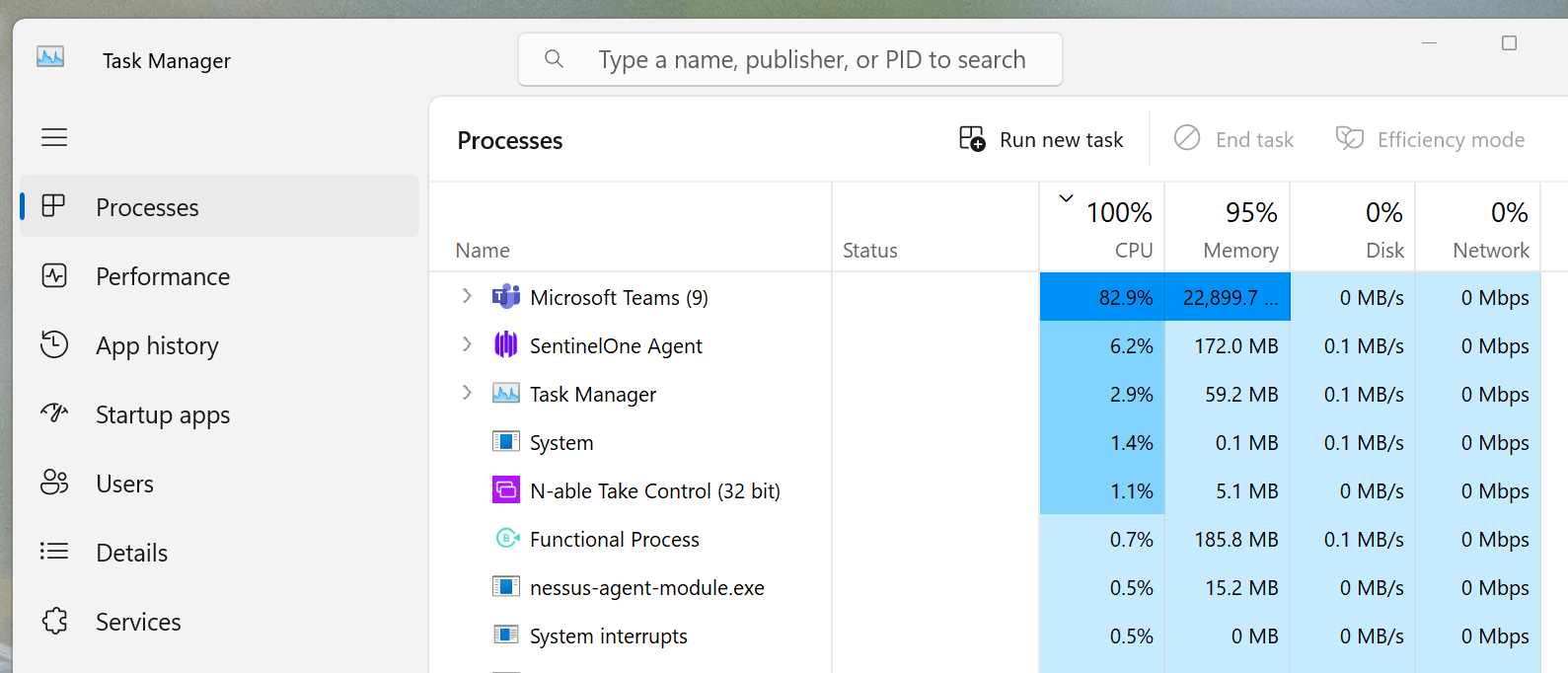
Task: Sort by the Memory column header
Action: point(1228,227)
